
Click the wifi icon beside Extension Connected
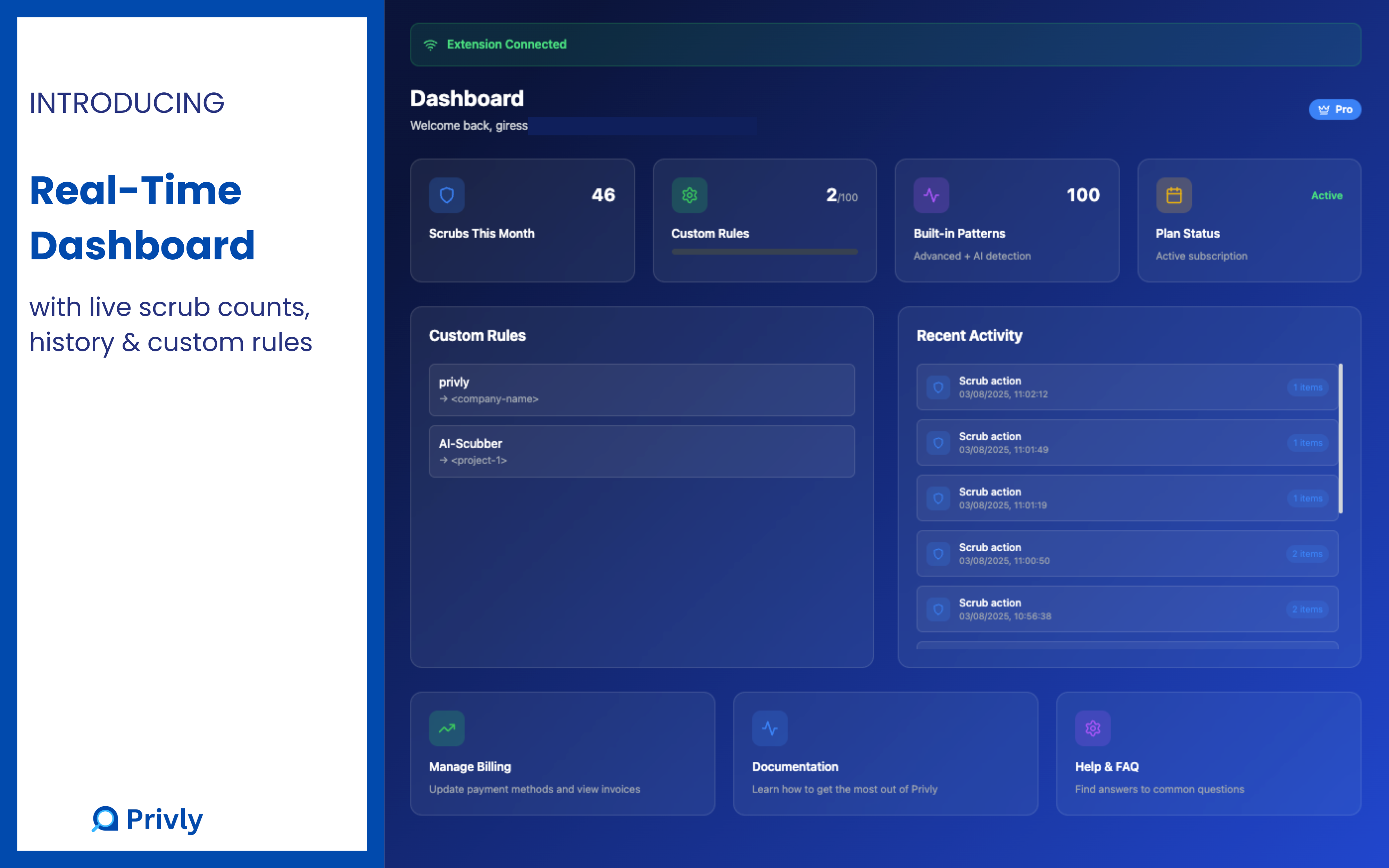click(431, 45)
